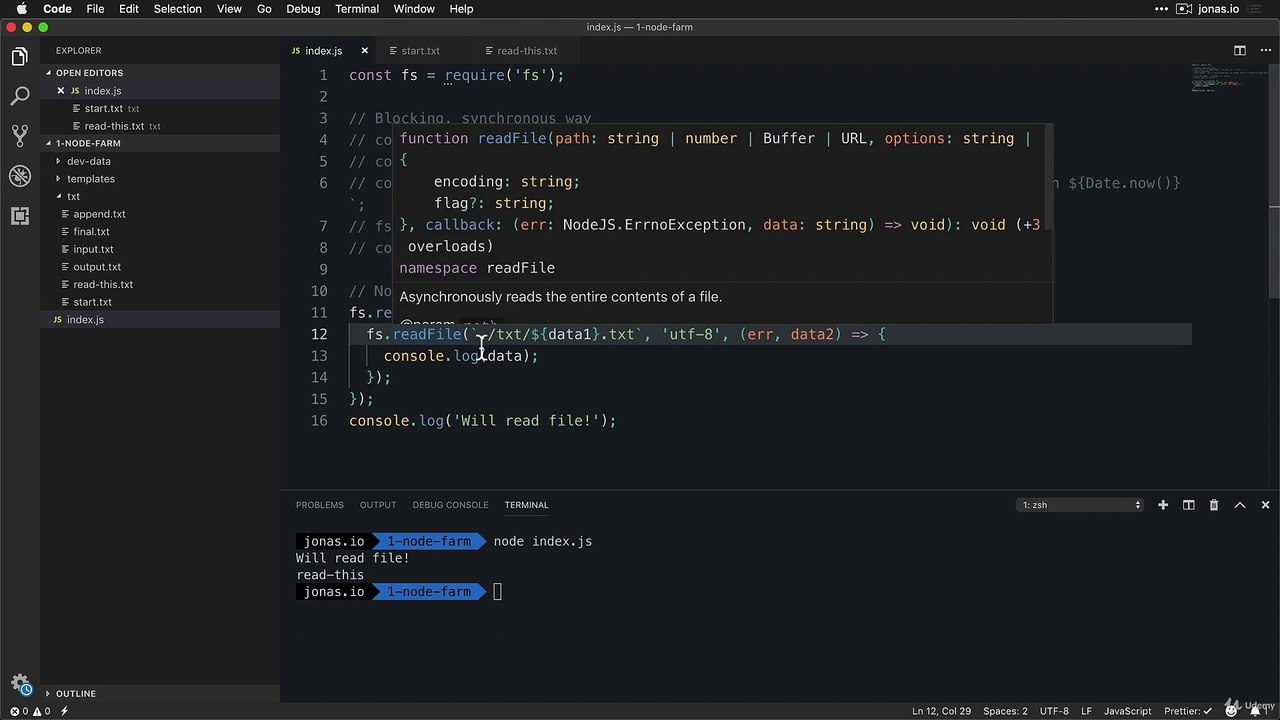The width and height of the screenshot is (1280, 720).
Task: Open the Help menu
Action: [461, 9]
